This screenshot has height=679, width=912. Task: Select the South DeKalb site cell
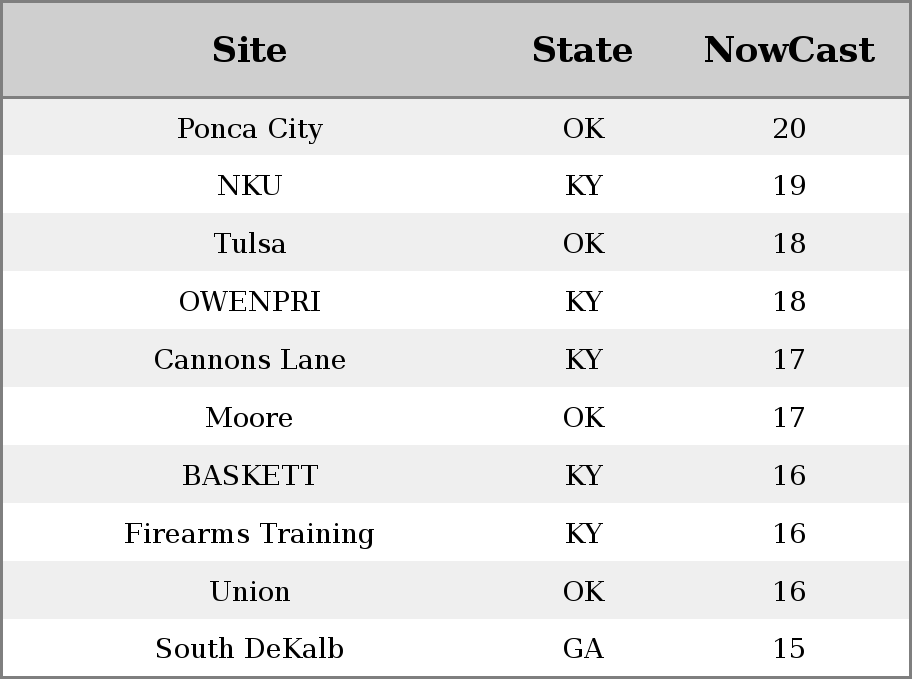[x=250, y=649]
